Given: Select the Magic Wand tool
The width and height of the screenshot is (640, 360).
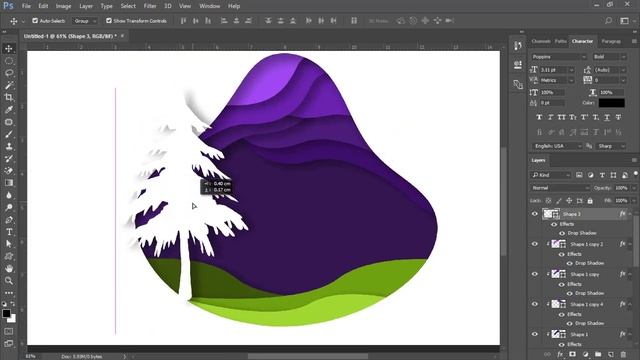Looking at the screenshot, I should pyautogui.click(x=9, y=85).
